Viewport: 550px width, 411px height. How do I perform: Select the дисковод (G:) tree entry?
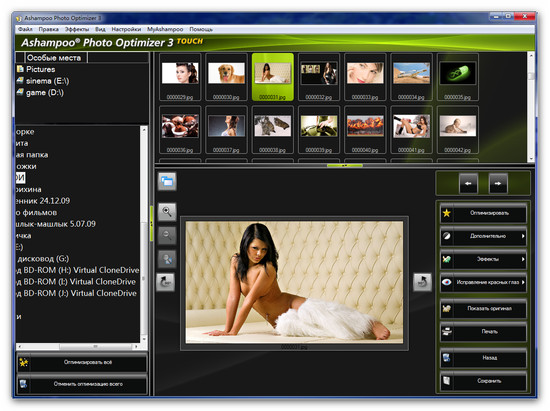43,259
